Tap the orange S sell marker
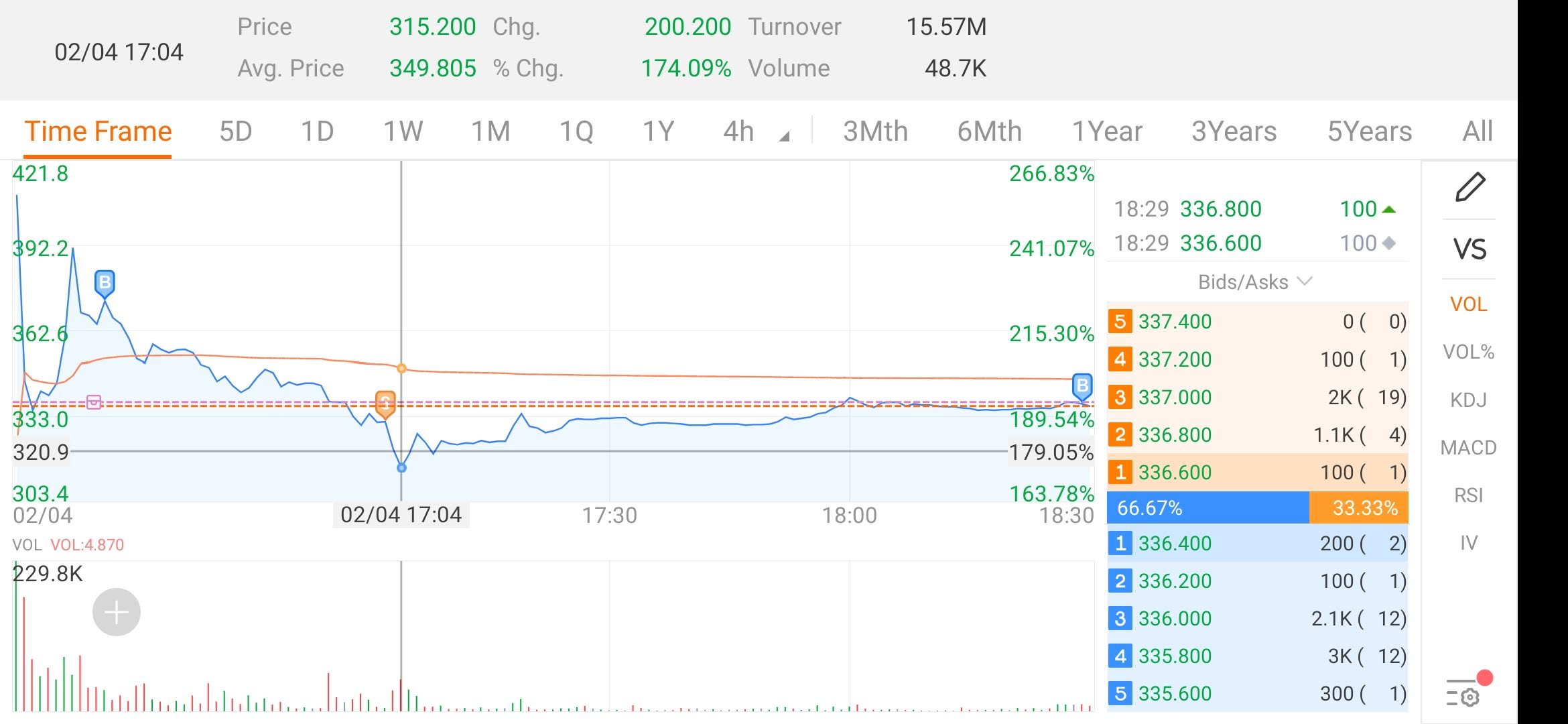Screen dimensions: 1568x724 click(x=385, y=405)
